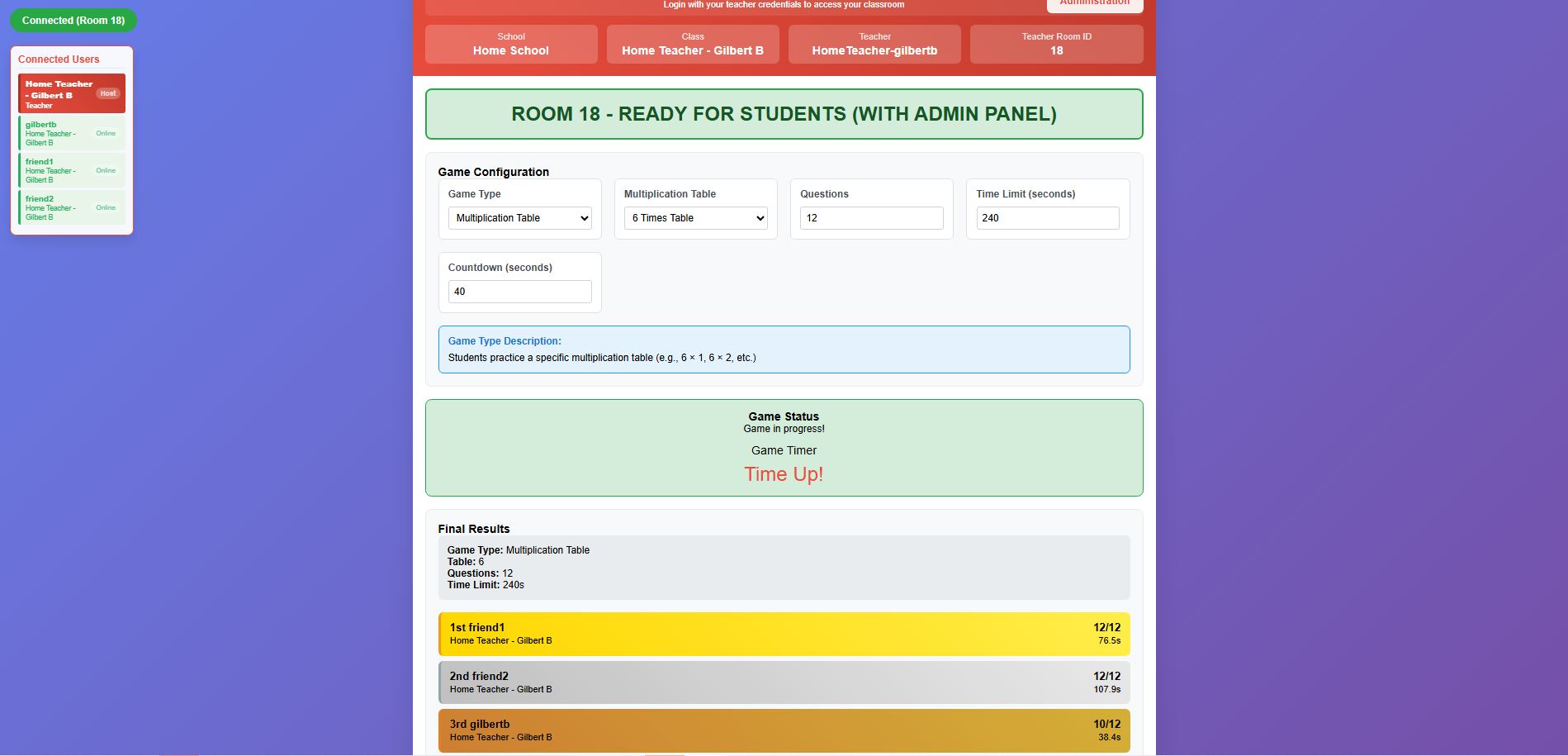
Task: Click the Room 18 ready banner
Action: [784, 114]
